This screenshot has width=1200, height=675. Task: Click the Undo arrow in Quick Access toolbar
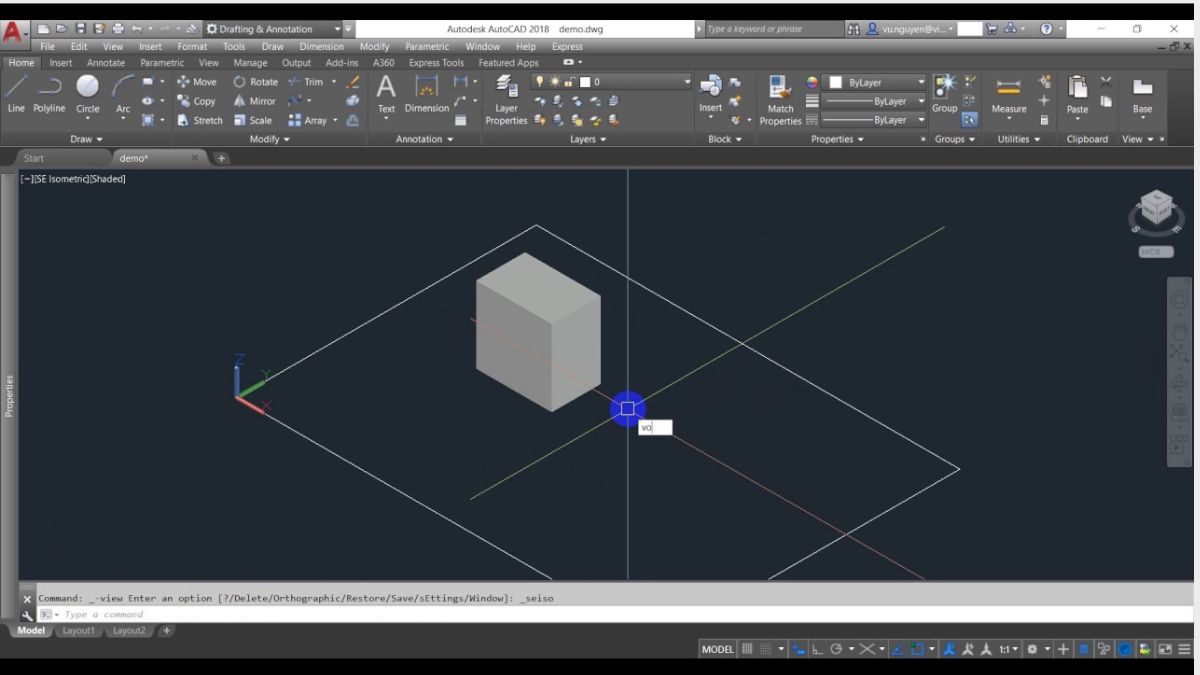tap(136, 29)
